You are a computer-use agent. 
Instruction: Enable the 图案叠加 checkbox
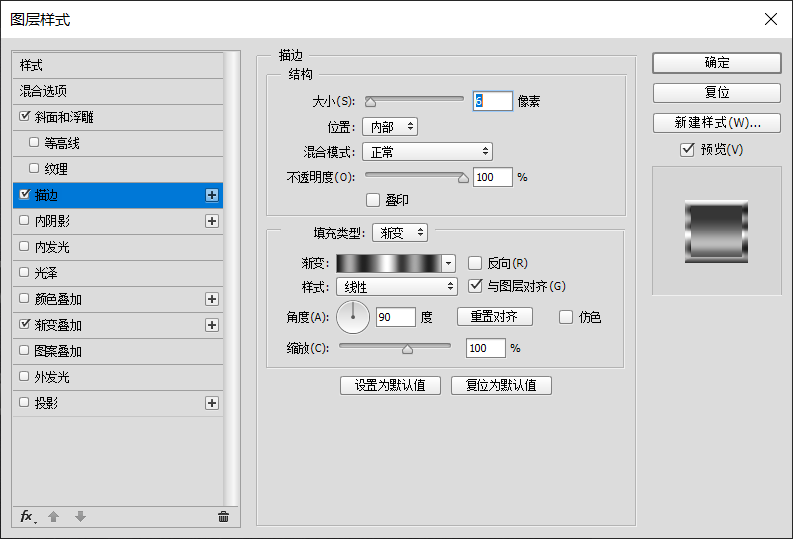pos(24,350)
